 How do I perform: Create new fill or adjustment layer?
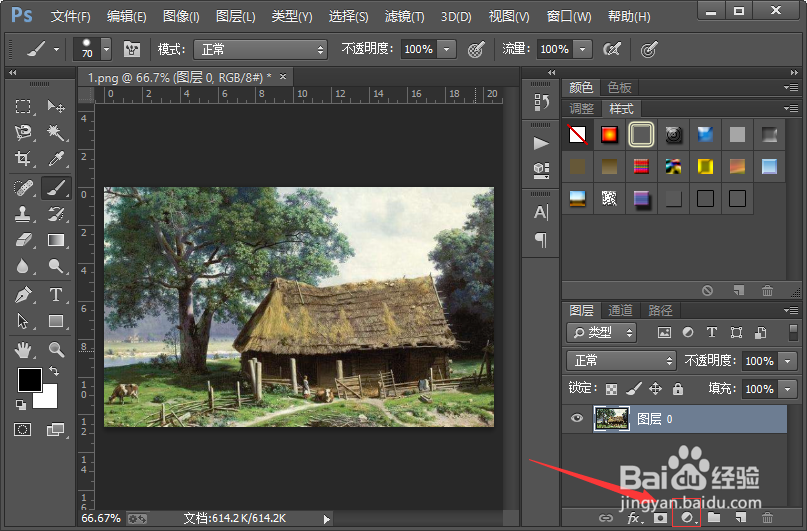pyautogui.click(x=687, y=518)
